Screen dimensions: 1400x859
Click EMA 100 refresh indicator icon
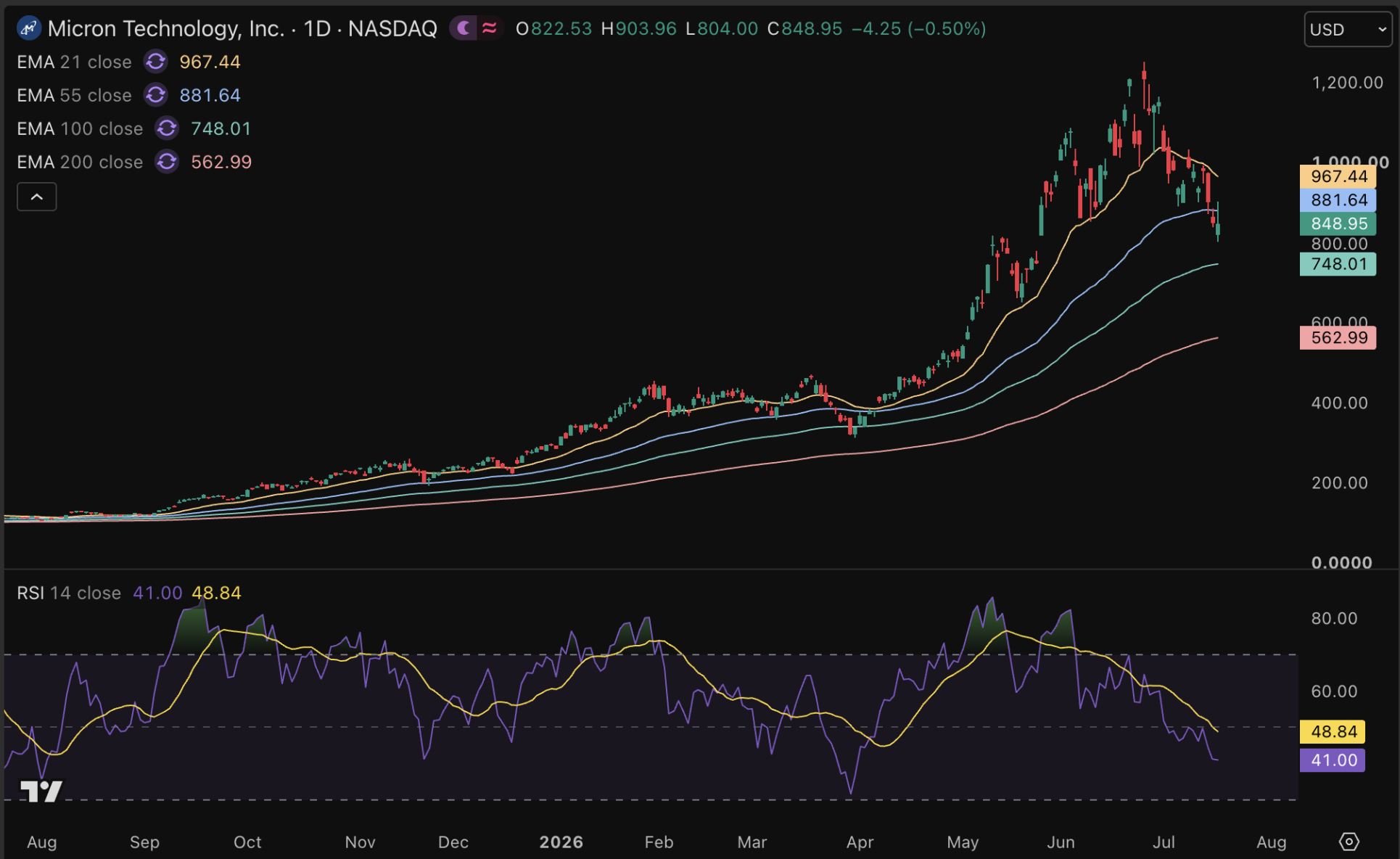point(167,128)
